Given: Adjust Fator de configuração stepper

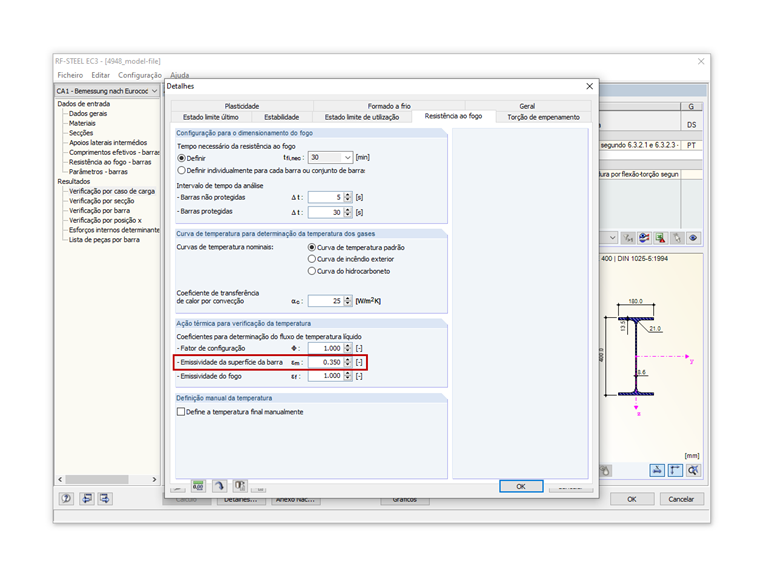Looking at the screenshot, I should tap(348, 348).
